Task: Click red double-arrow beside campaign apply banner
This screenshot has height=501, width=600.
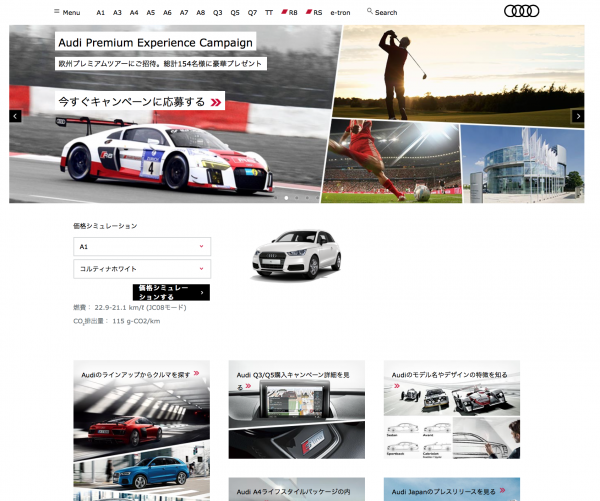Action: (216, 102)
